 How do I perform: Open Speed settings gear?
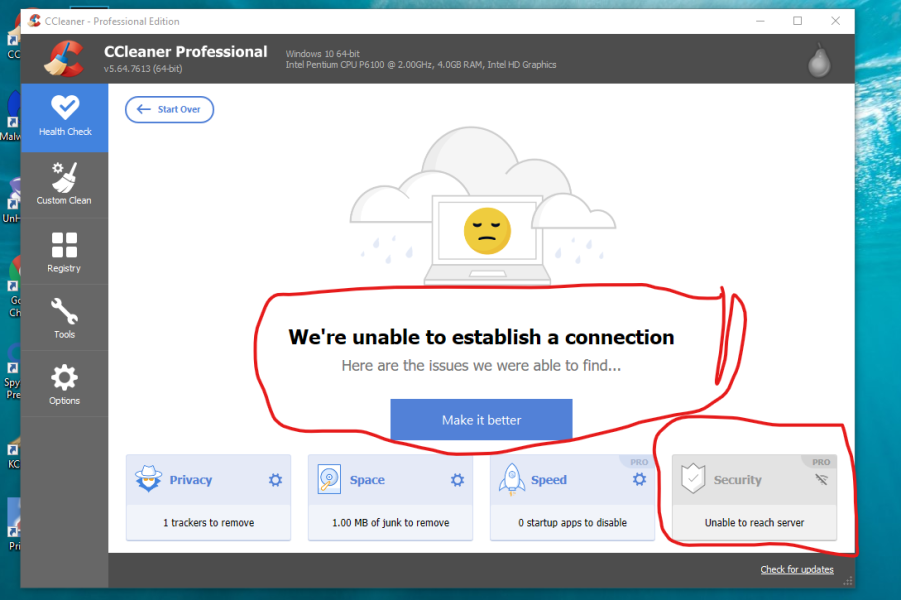tap(639, 479)
